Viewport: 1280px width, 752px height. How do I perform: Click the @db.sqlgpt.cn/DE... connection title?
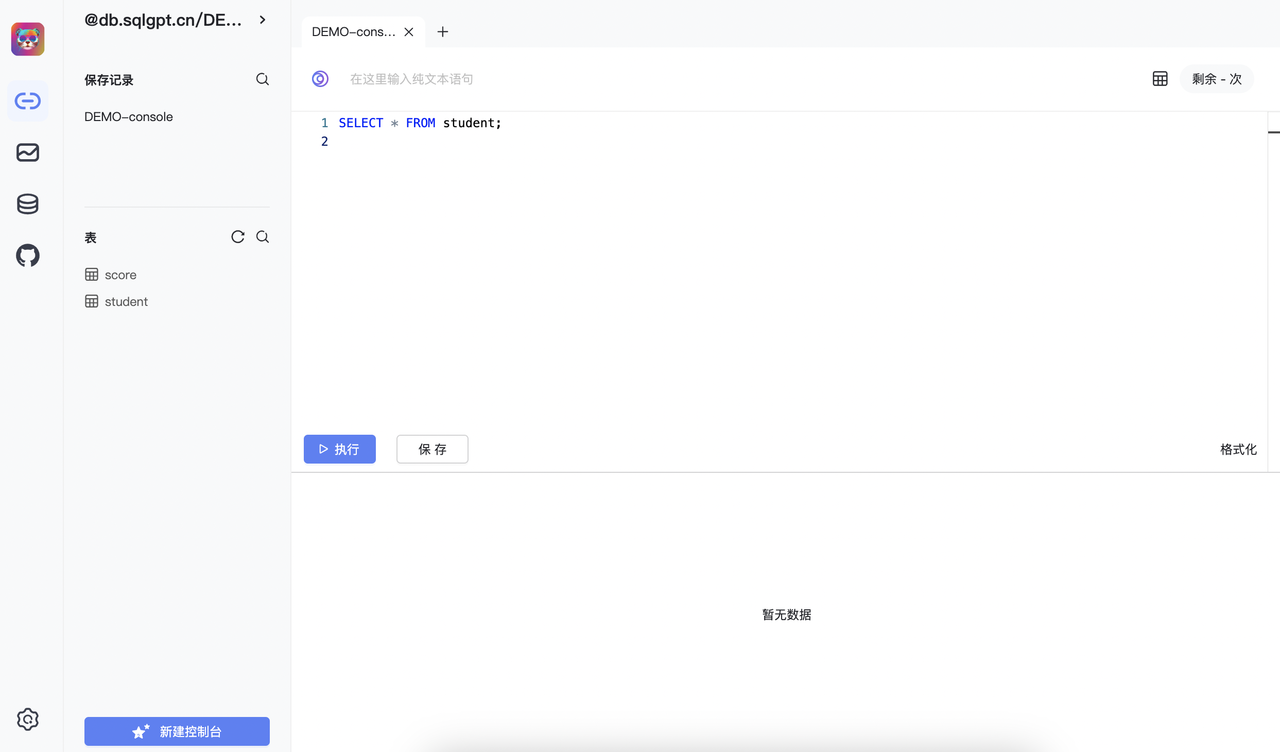tap(163, 19)
